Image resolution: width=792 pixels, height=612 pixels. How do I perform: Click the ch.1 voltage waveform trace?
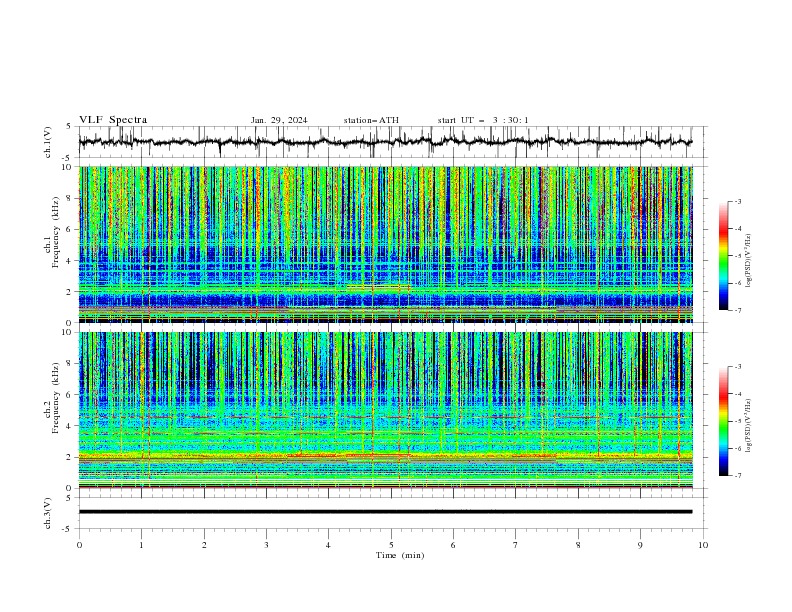386,142
